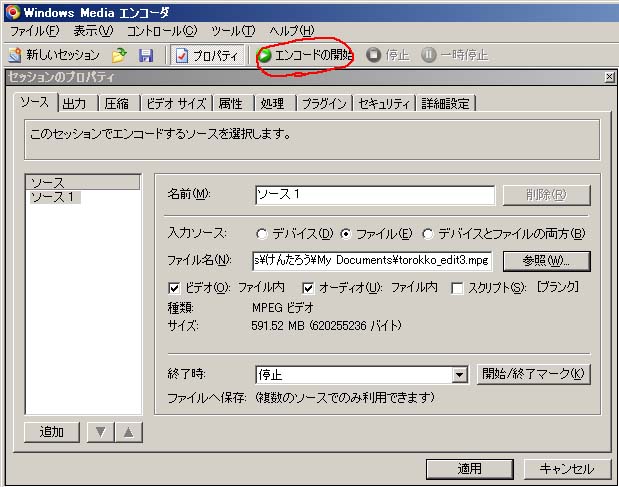Toggle the オーディオ(U) checkbox

(x=308, y=288)
